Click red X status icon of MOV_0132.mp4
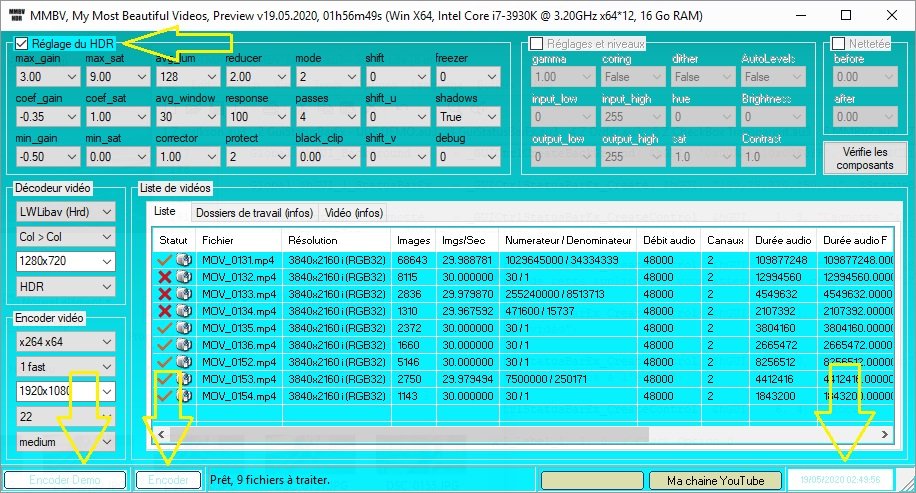Image resolution: width=916 pixels, height=493 pixels. (x=165, y=277)
